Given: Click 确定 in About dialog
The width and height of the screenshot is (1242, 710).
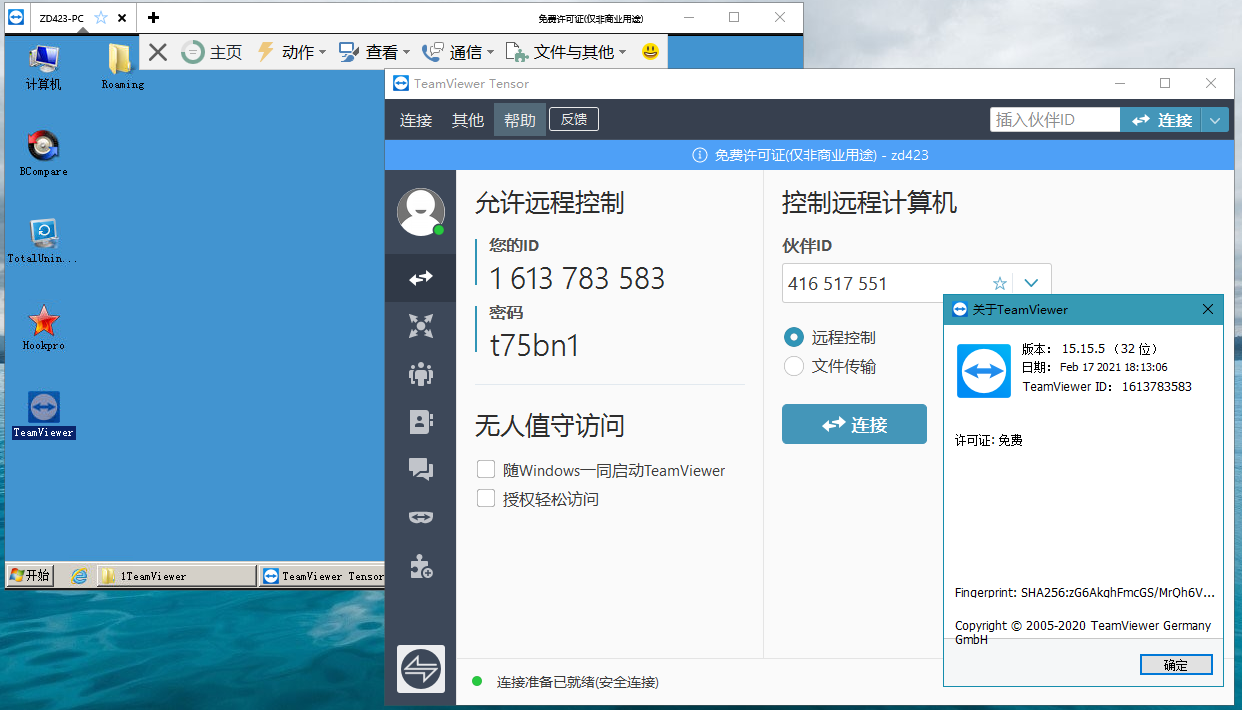Looking at the screenshot, I should [1176, 665].
